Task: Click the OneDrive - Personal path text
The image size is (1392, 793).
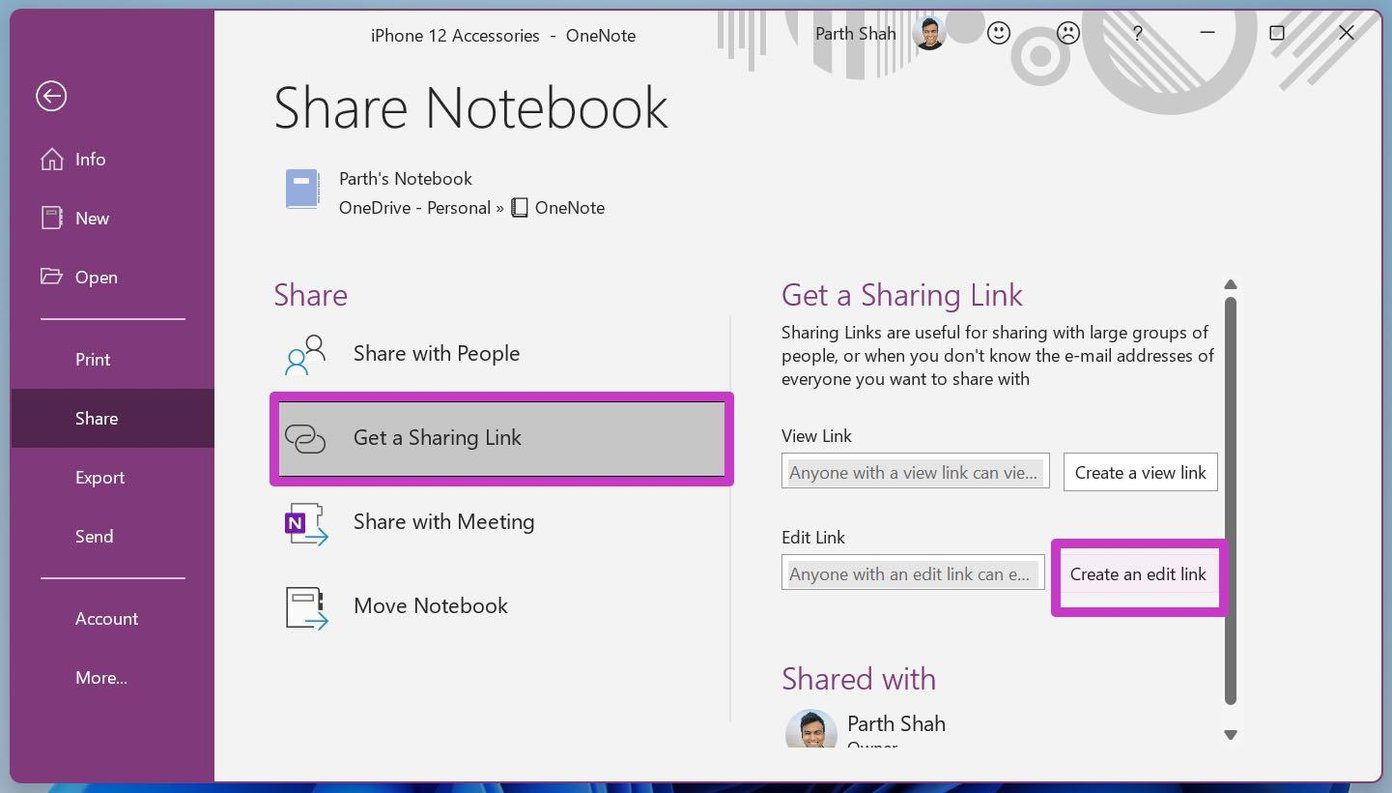Action: 415,208
